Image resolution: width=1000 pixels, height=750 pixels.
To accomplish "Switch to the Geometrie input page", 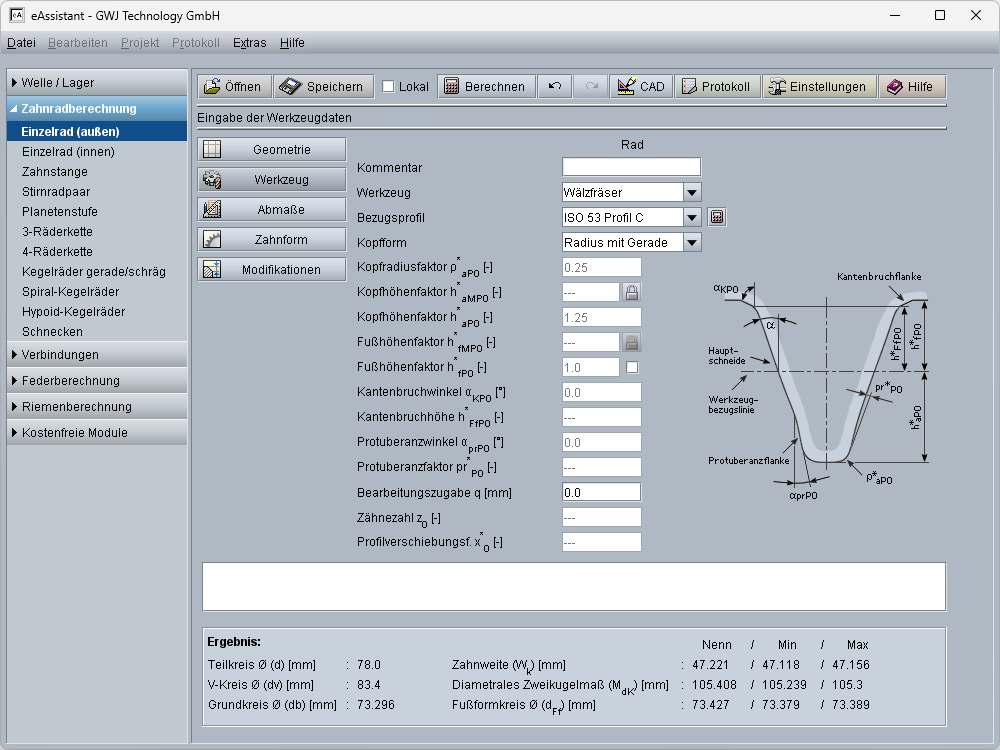I will point(272,150).
